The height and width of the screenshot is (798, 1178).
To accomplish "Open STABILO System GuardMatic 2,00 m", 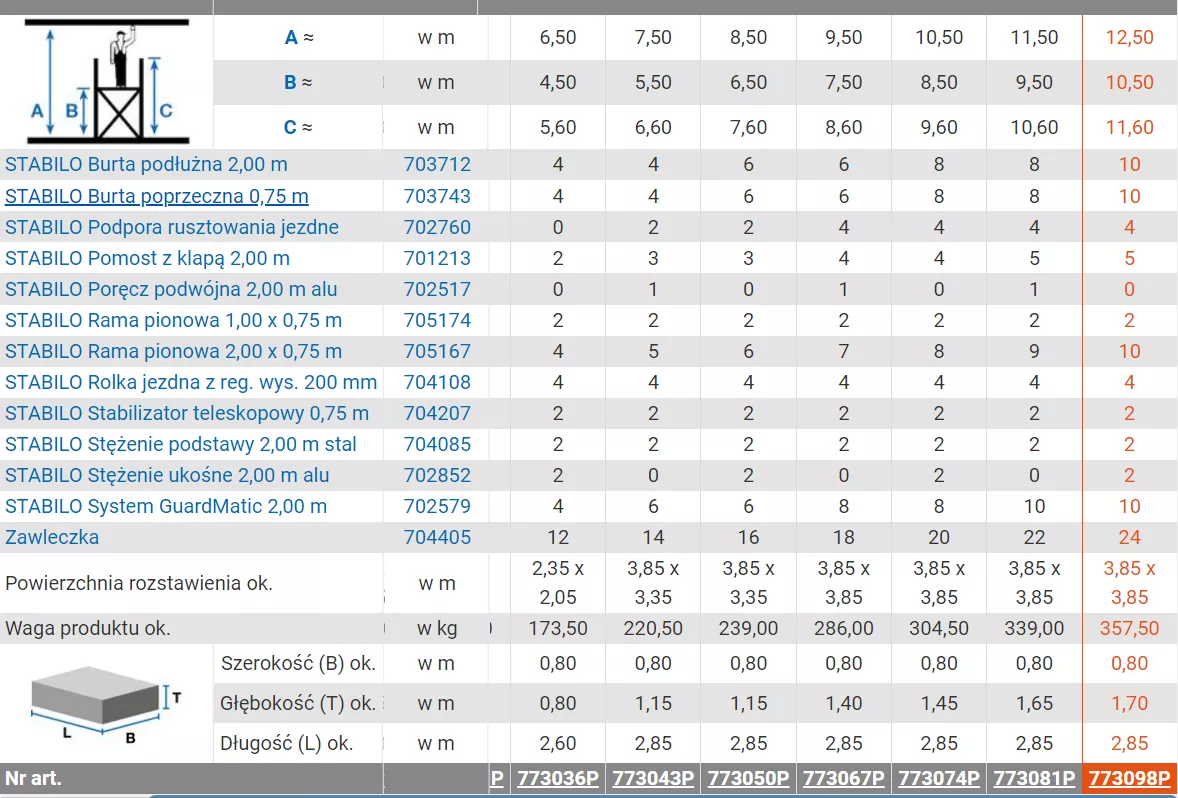I will [166, 506].
